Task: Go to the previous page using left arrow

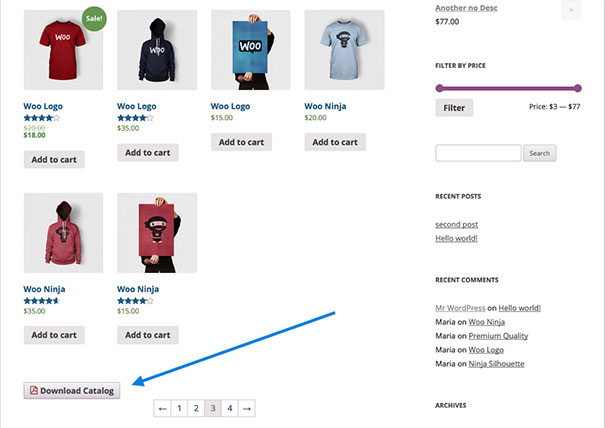Action: click(162, 408)
